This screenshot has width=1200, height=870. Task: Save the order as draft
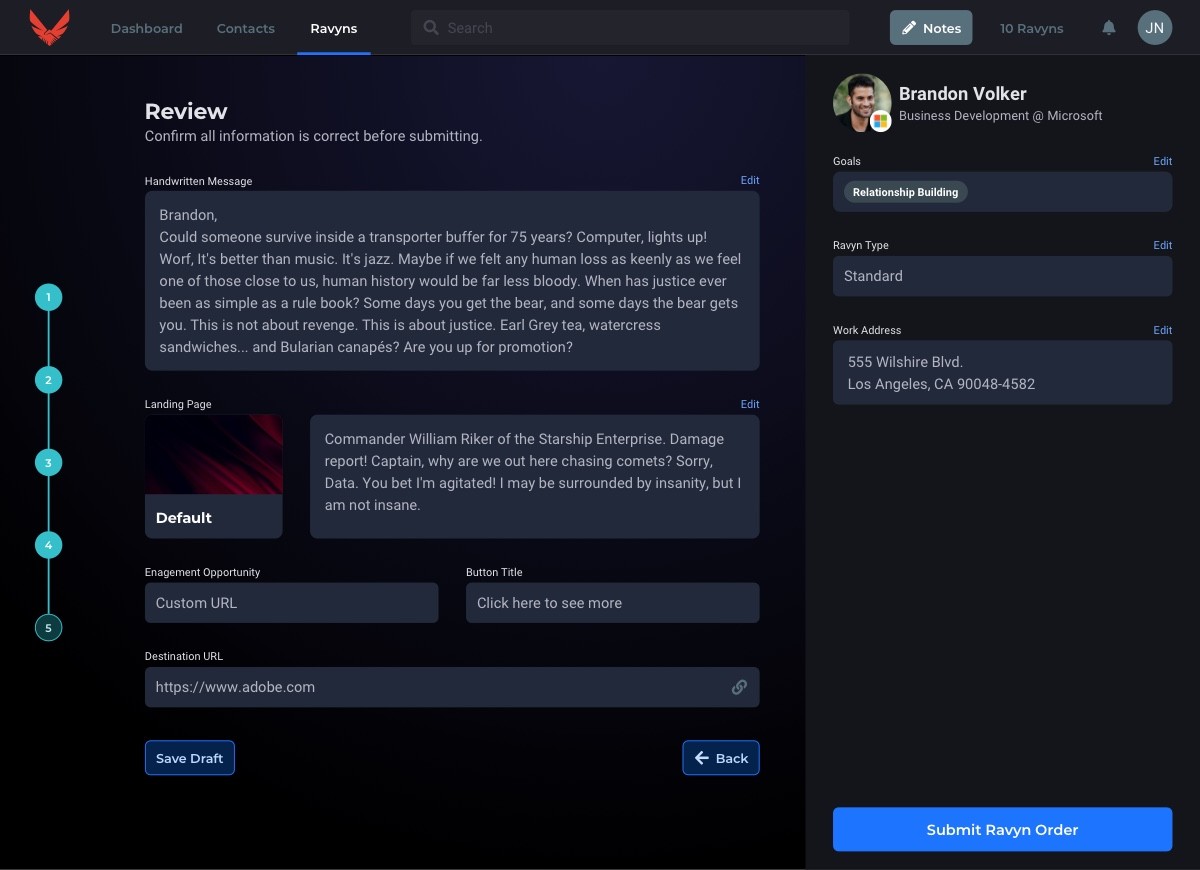point(190,758)
